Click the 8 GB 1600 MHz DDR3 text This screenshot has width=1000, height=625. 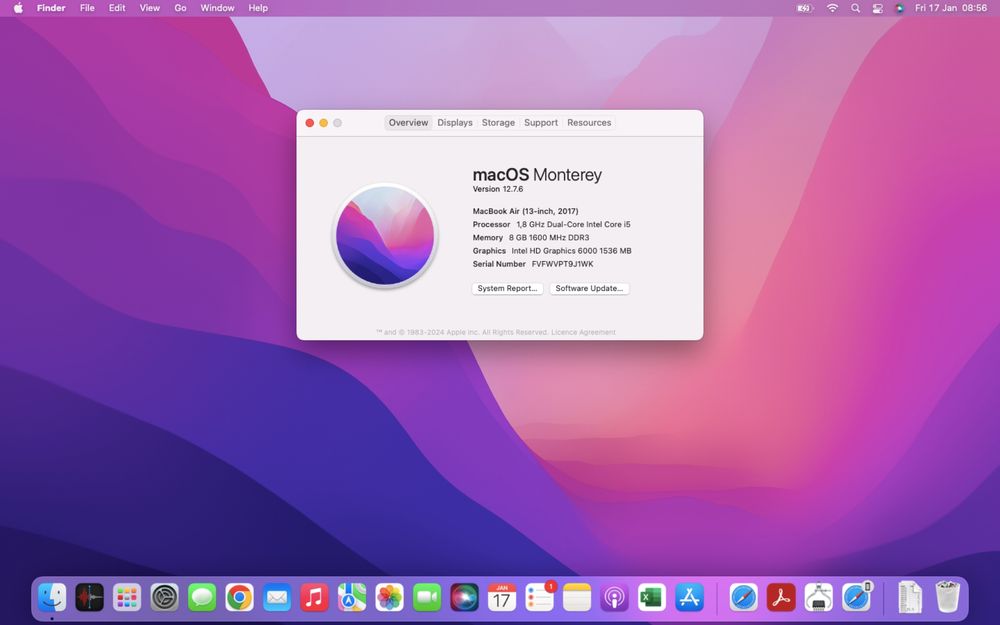click(x=549, y=237)
